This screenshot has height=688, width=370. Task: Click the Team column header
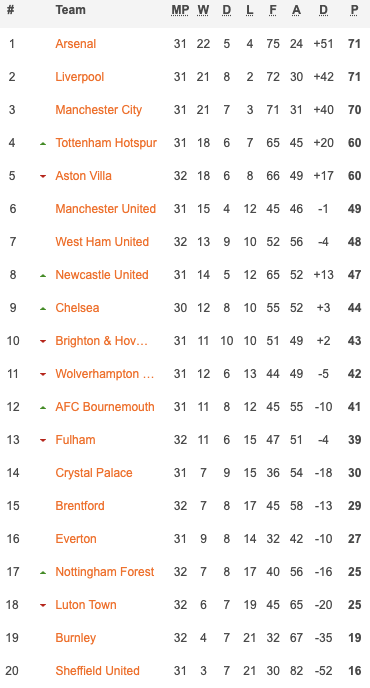(x=70, y=10)
